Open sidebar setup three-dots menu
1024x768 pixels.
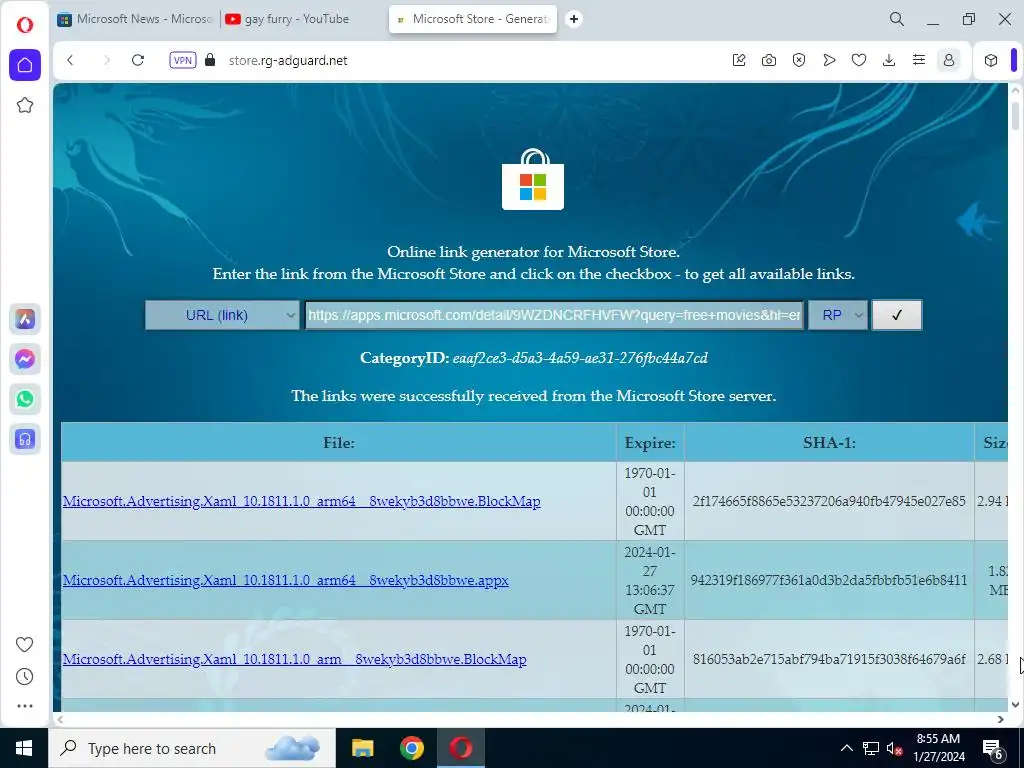click(25, 706)
